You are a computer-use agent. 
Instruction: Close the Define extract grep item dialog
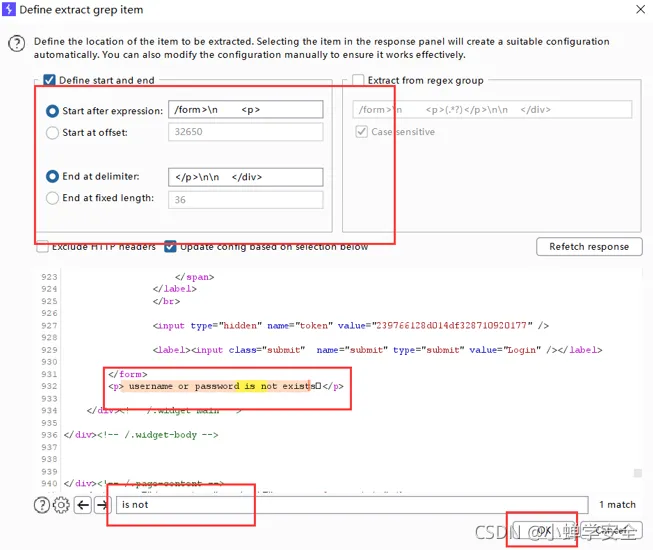click(x=641, y=9)
